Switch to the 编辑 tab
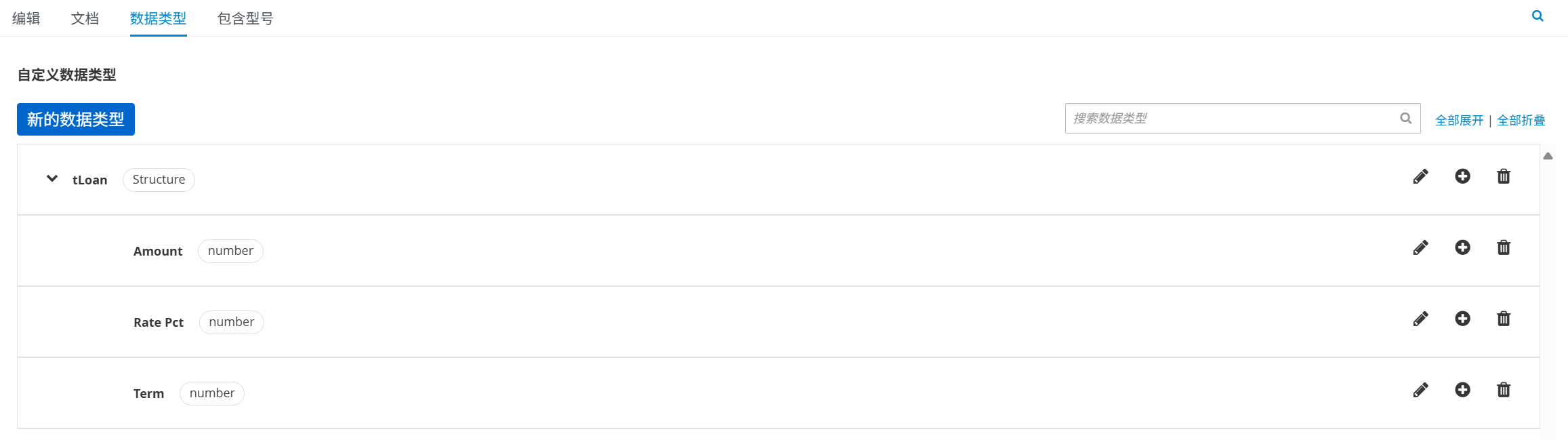The image size is (1568, 440). point(26,18)
